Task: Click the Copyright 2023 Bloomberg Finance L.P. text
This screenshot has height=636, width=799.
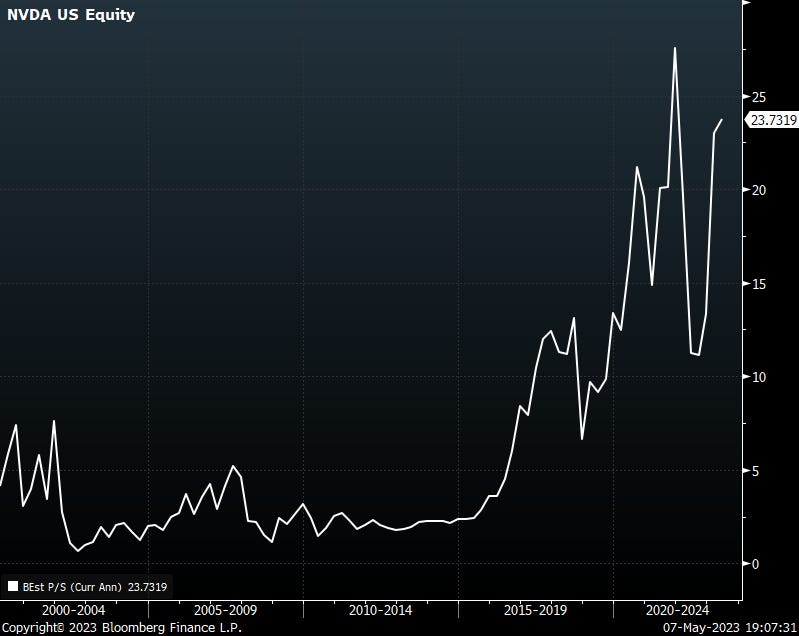Action: pyautogui.click(x=122, y=628)
